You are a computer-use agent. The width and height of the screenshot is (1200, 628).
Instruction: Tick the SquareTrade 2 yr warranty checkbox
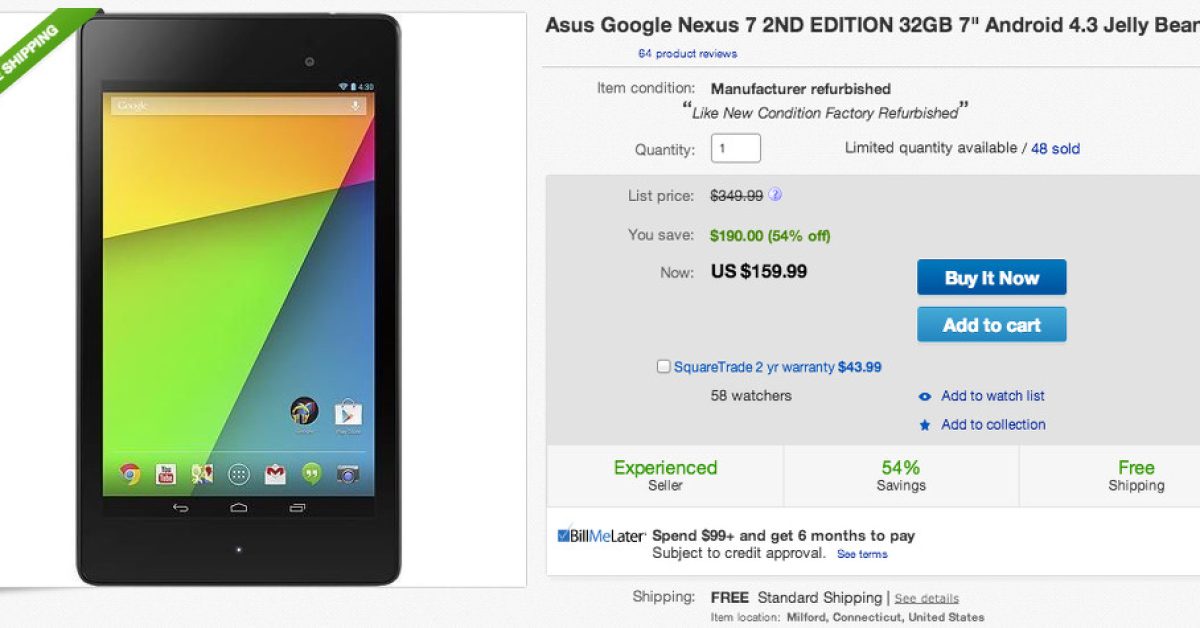pyautogui.click(x=663, y=367)
